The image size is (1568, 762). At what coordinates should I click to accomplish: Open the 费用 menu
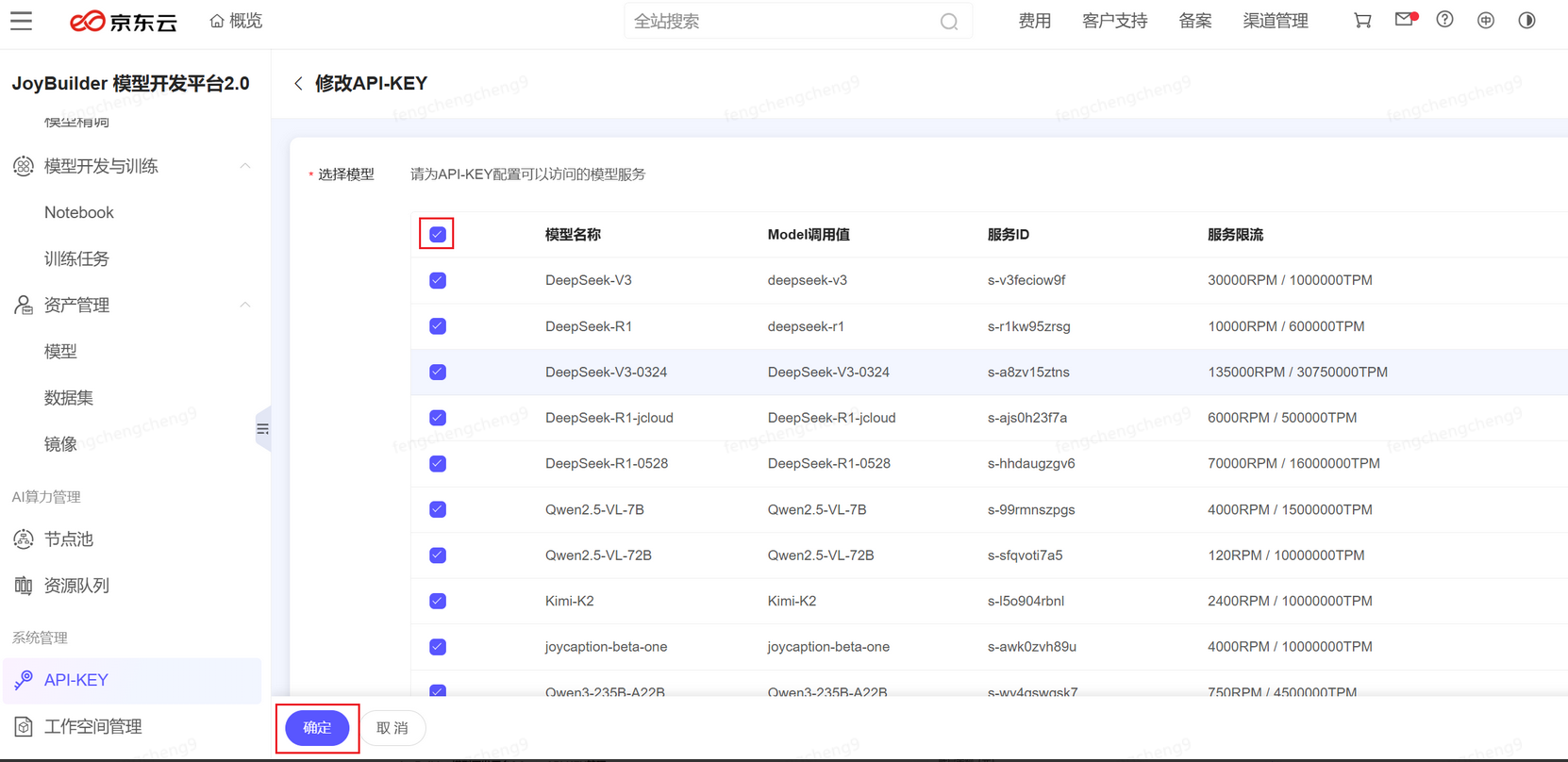point(1035,21)
